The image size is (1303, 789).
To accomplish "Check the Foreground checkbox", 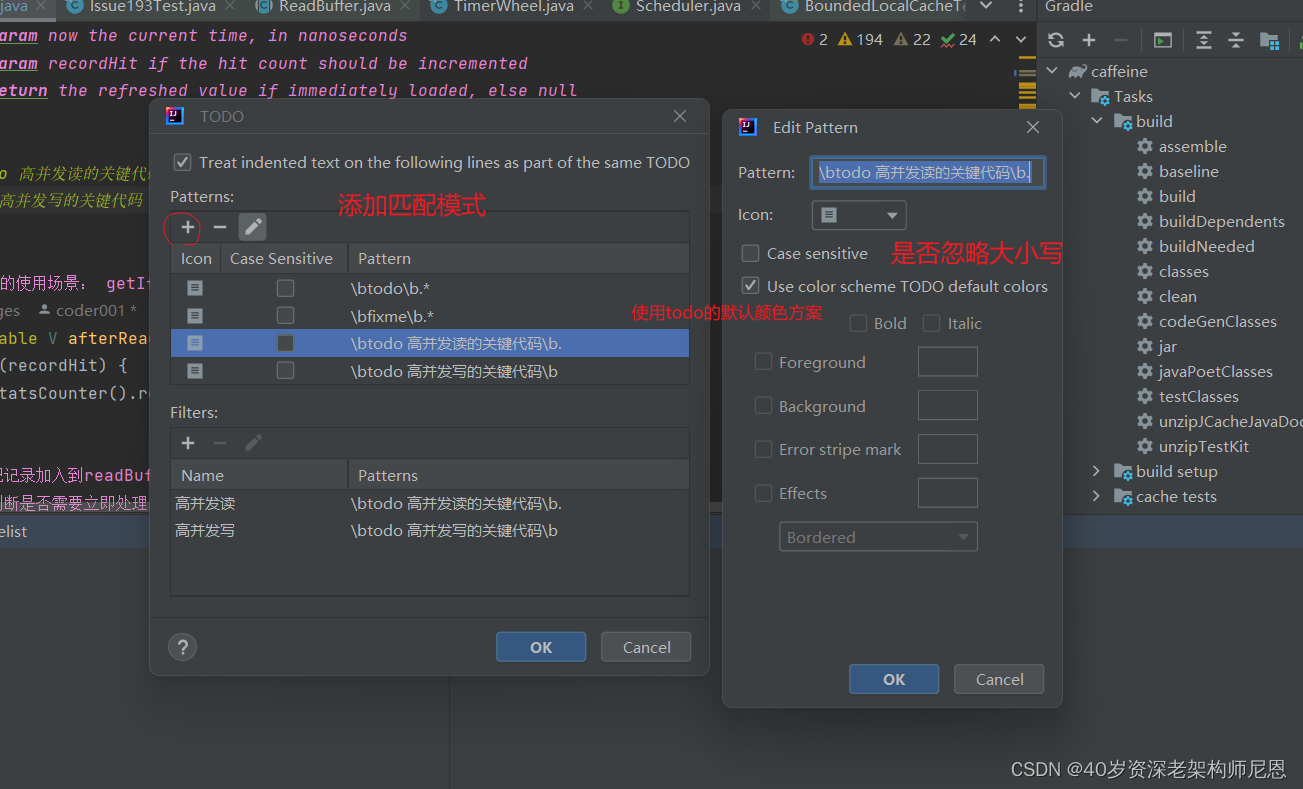I will (763, 362).
